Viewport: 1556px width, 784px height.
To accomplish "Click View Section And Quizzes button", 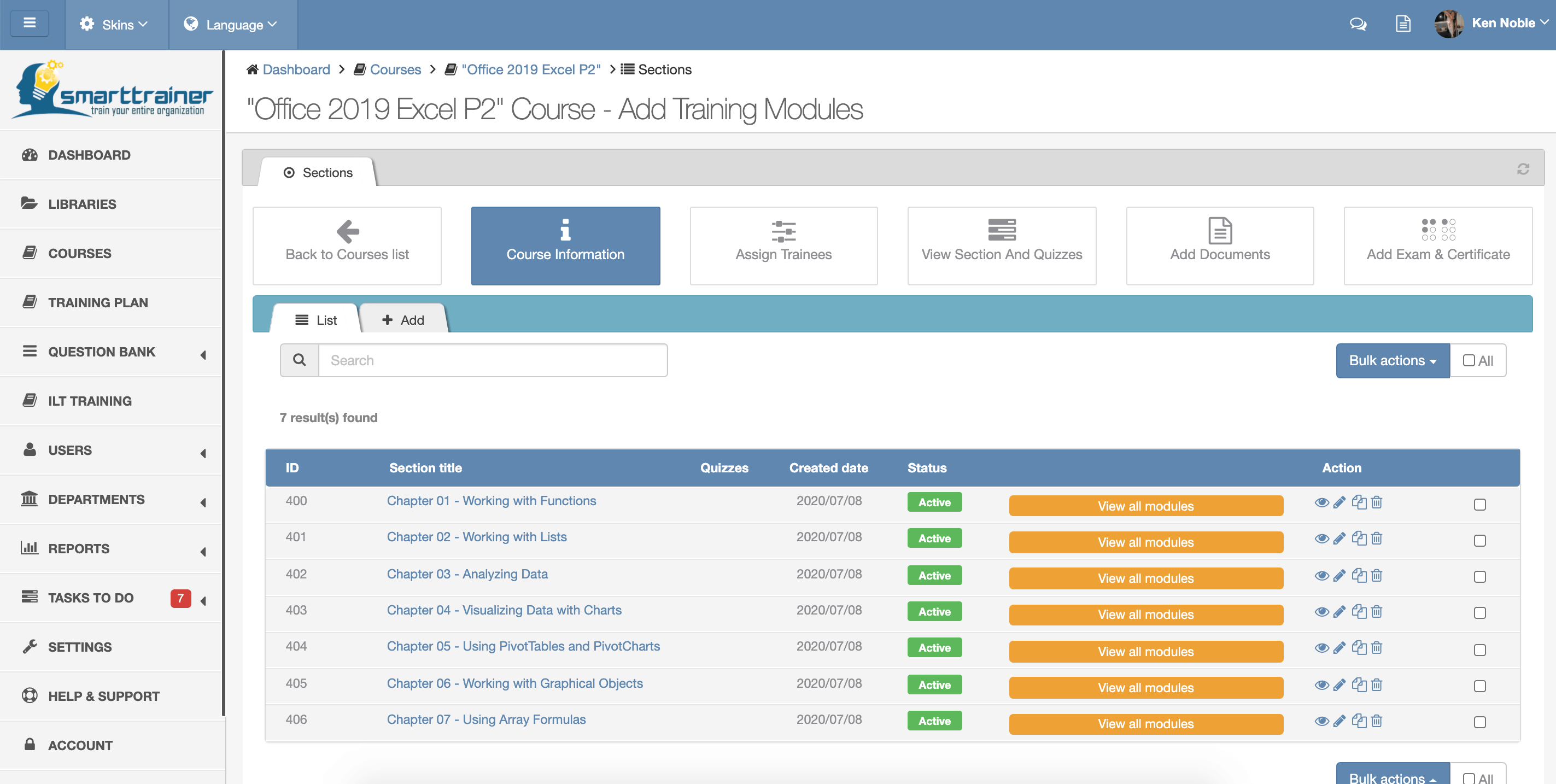I will [x=1002, y=246].
